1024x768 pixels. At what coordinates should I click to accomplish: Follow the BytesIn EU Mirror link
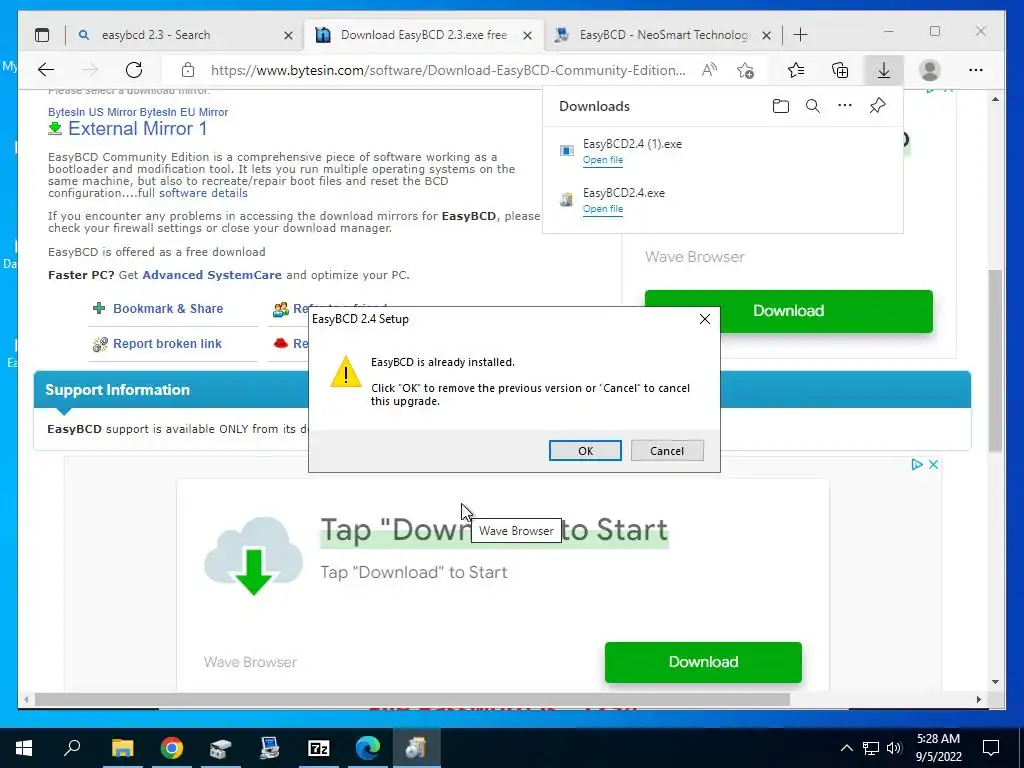click(x=184, y=112)
